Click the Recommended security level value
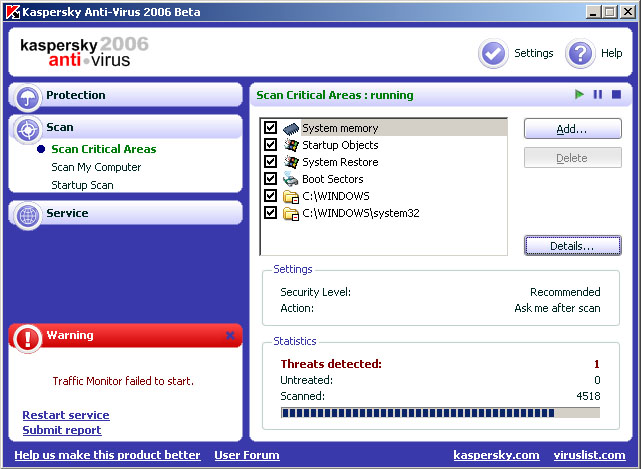The width and height of the screenshot is (641, 469). (x=565, y=292)
